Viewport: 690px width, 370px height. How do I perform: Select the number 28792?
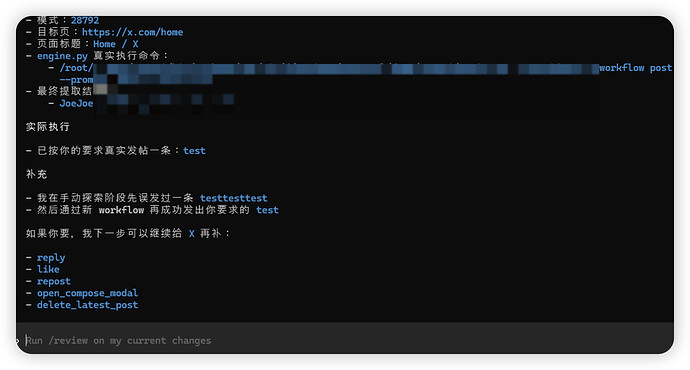tap(85, 20)
